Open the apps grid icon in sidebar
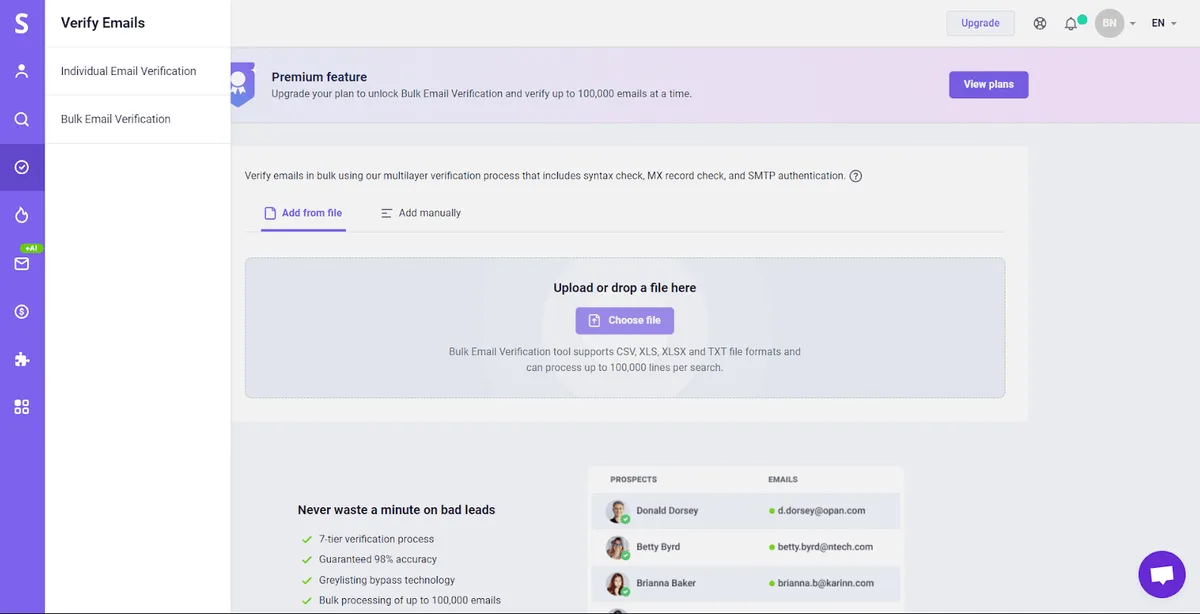 pyautogui.click(x=22, y=407)
